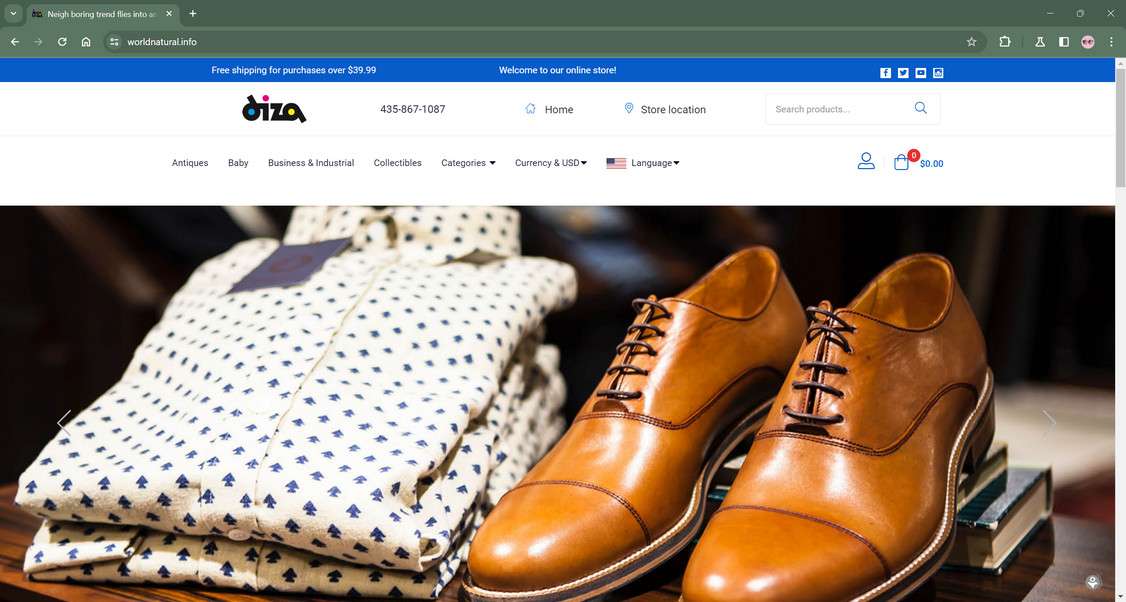1126x602 pixels.
Task: Show previous slide in the carousel
Action: pos(64,424)
